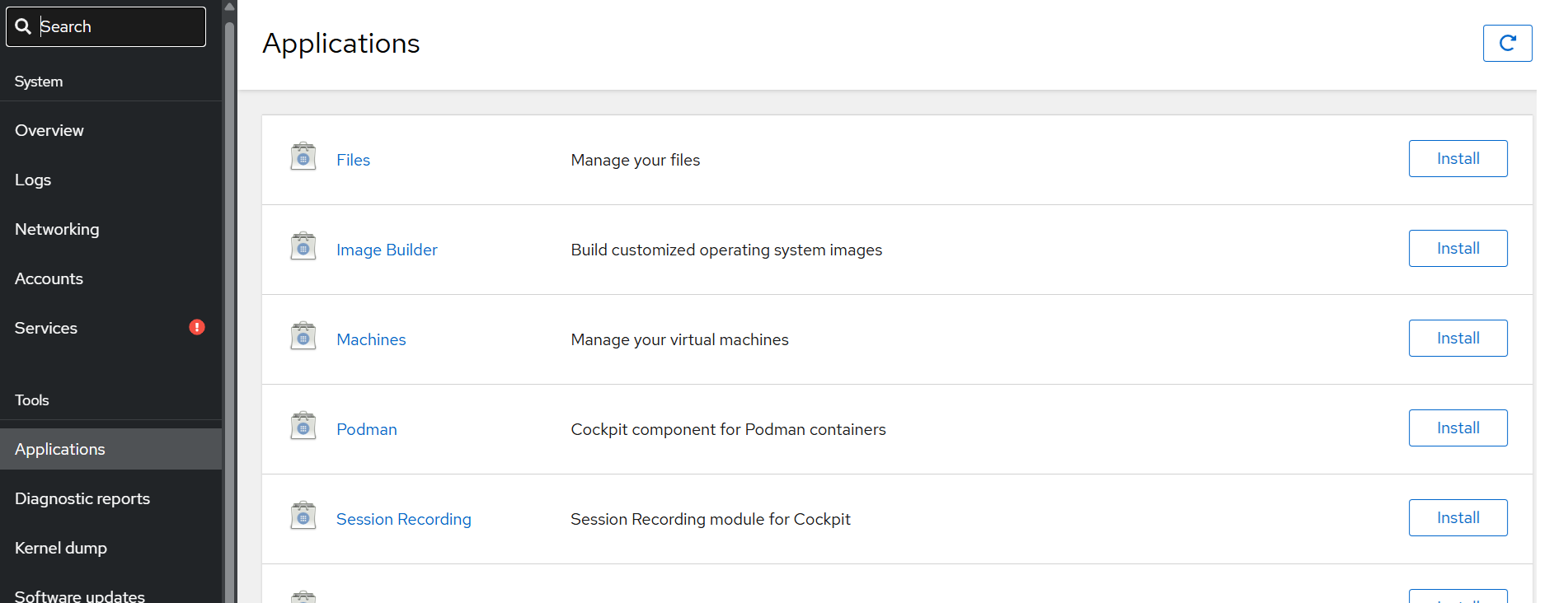Click the refresh applications list icon
This screenshot has height=603, width=1568.
coord(1506,44)
